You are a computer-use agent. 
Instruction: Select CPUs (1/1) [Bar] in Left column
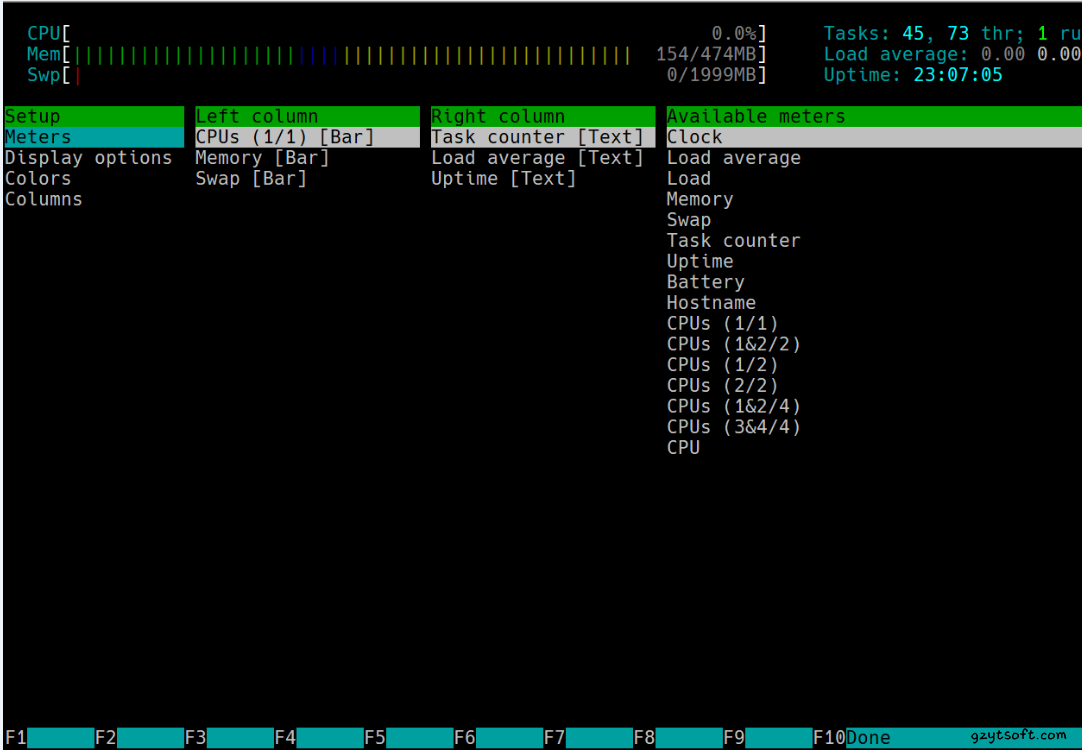coord(307,137)
